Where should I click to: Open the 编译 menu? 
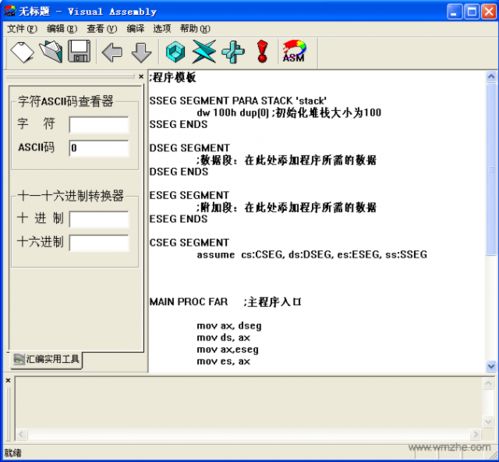point(135,29)
